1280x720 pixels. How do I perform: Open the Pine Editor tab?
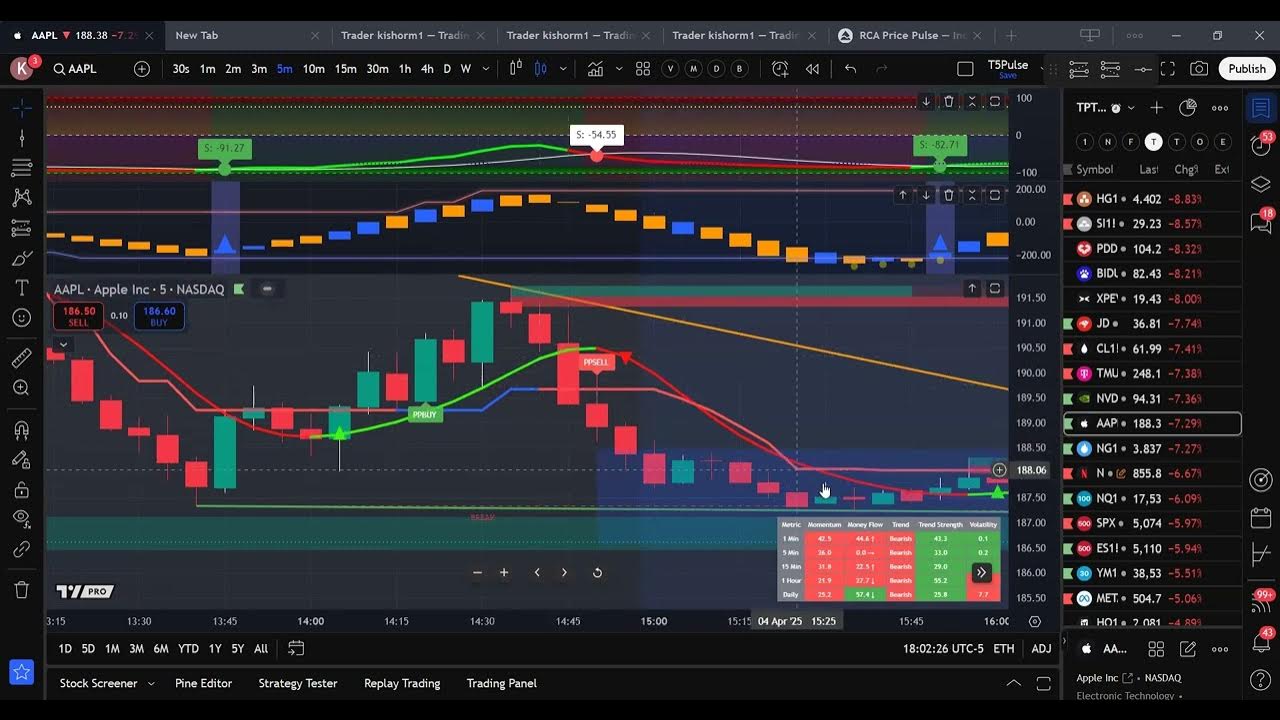[x=203, y=684]
